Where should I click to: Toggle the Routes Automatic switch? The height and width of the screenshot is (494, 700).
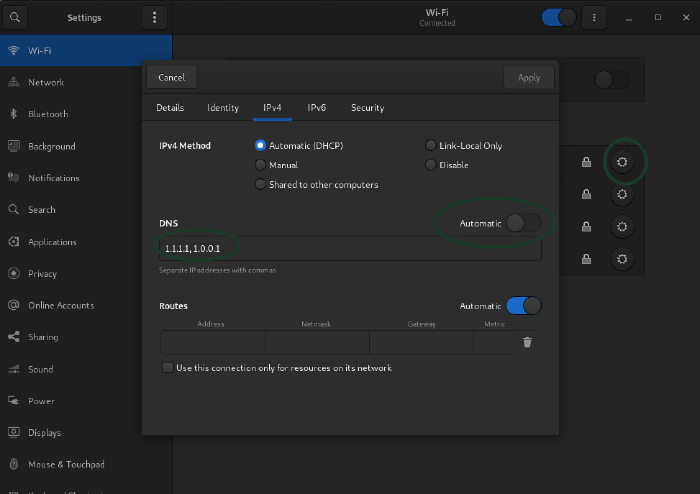[x=523, y=306]
